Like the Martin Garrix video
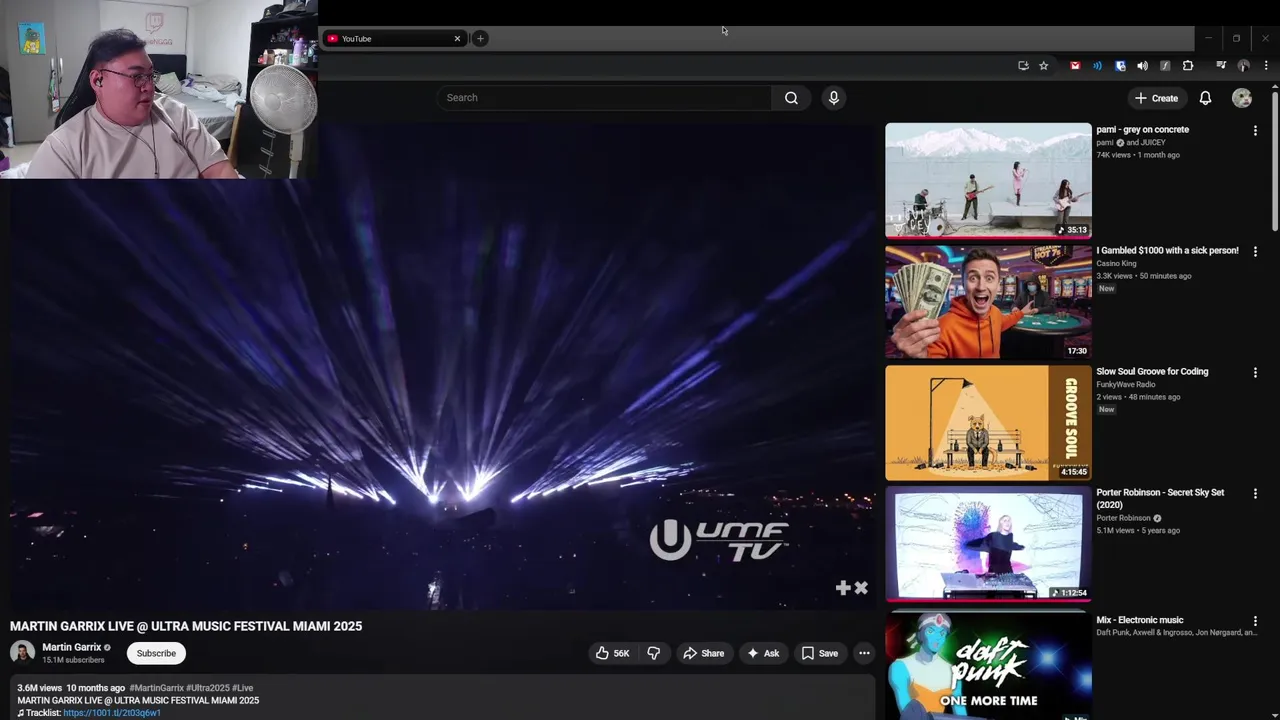Viewport: 1280px width, 720px height. pos(612,653)
